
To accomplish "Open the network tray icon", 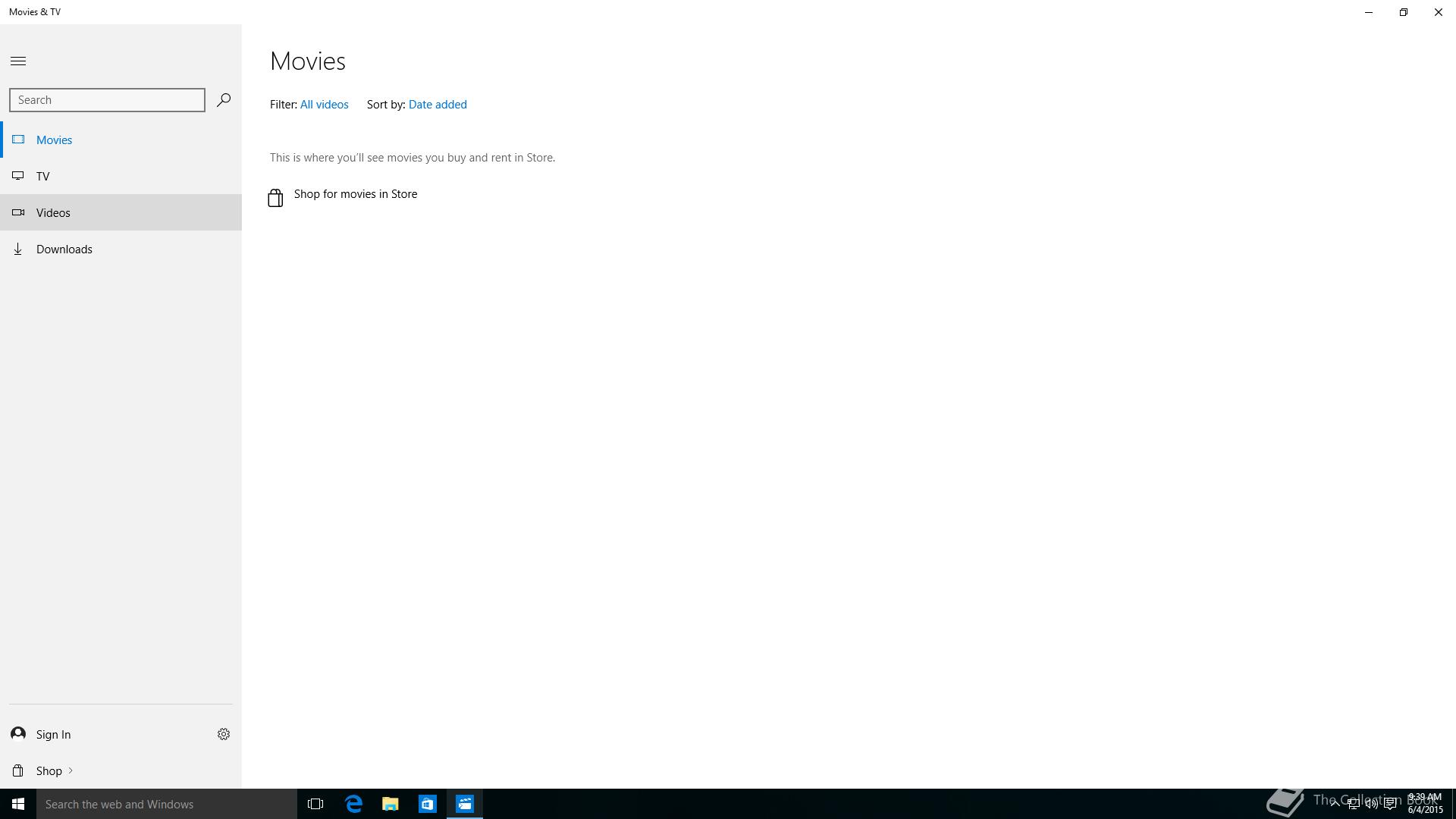I will (x=1353, y=804).
